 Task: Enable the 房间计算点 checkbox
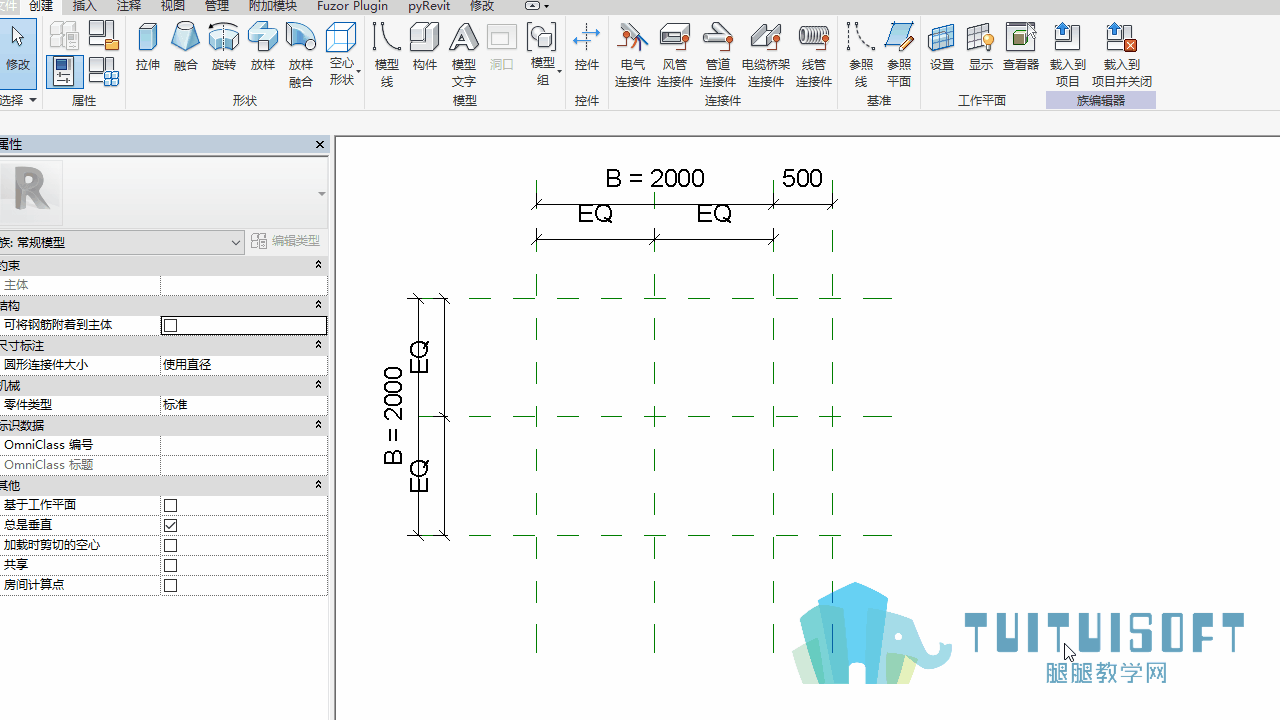click(x=170, y=585)
